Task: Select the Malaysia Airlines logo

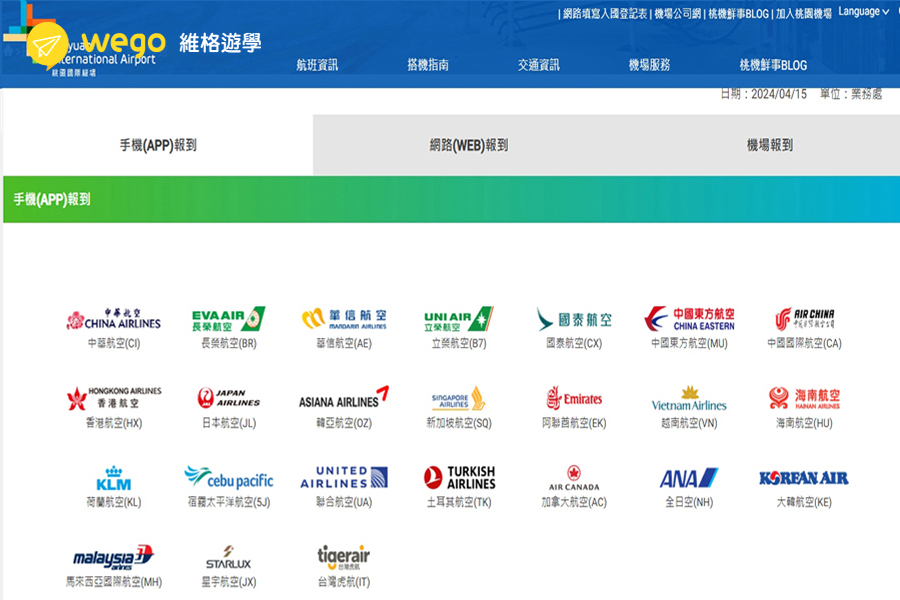Action: point(113,557)
